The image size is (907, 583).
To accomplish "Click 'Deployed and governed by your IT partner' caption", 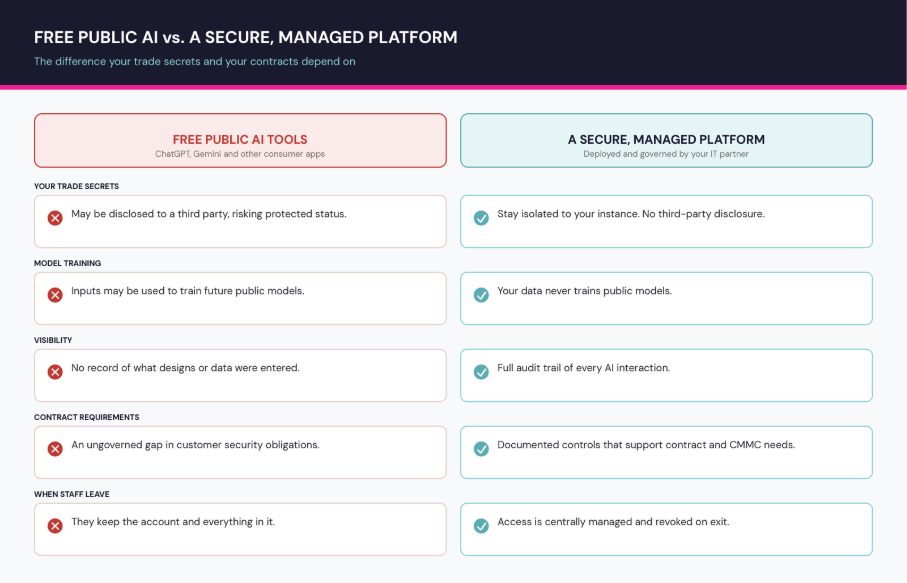I will (666, 154).
